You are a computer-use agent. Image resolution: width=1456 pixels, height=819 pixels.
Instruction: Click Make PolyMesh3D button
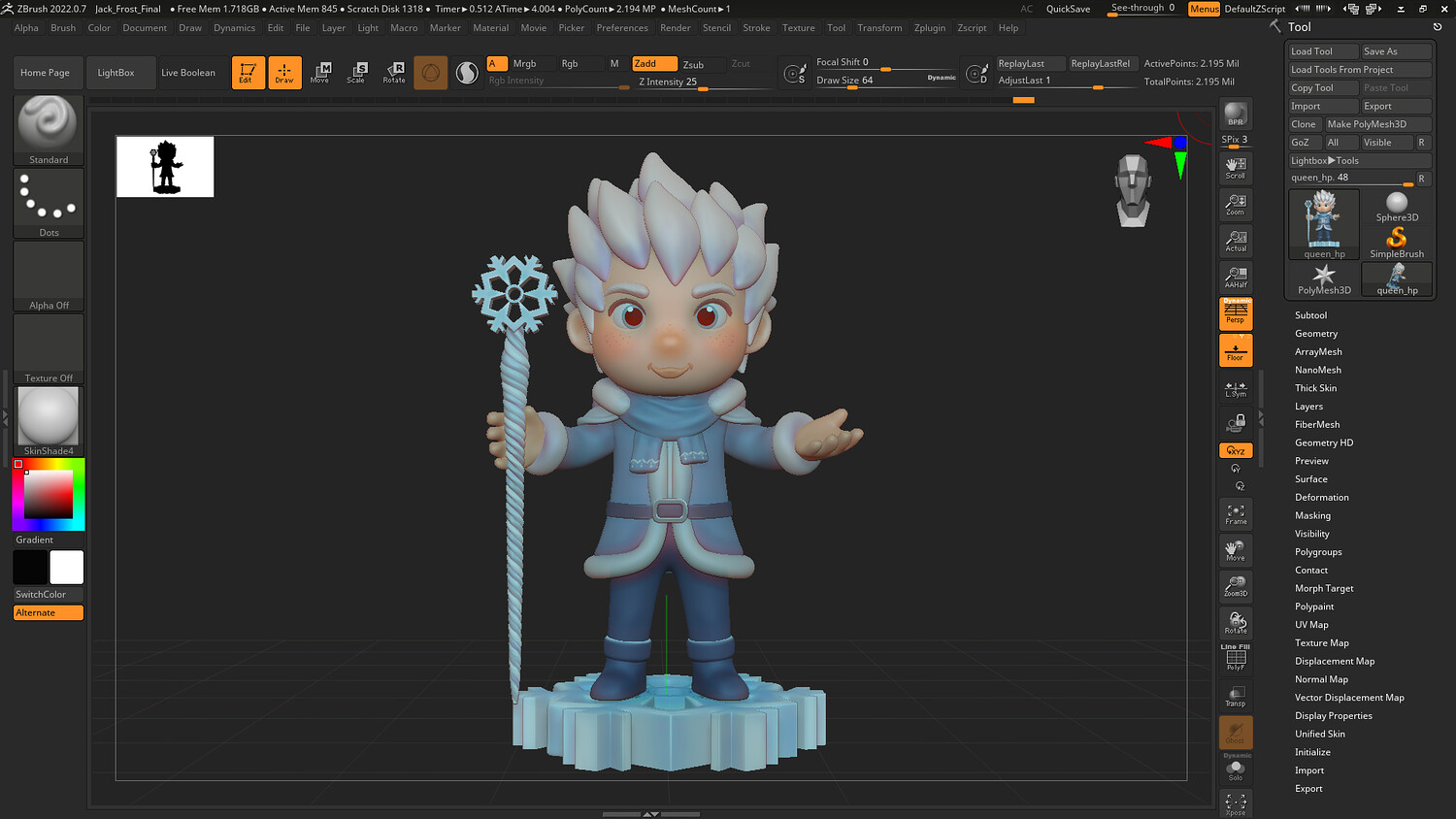coord(1377,124)
